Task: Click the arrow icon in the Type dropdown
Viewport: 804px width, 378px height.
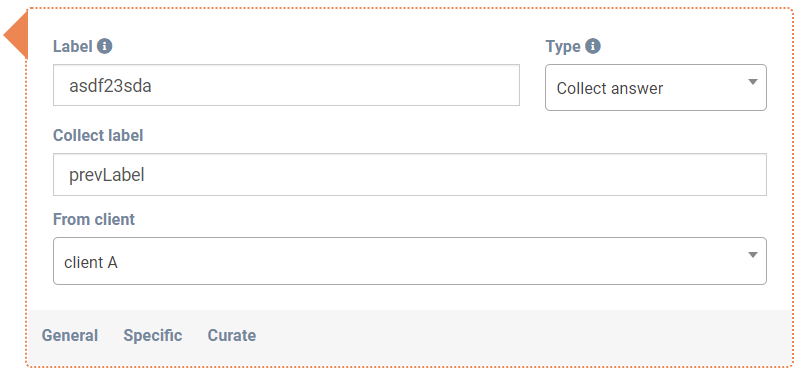Action: tap(753, 82)
